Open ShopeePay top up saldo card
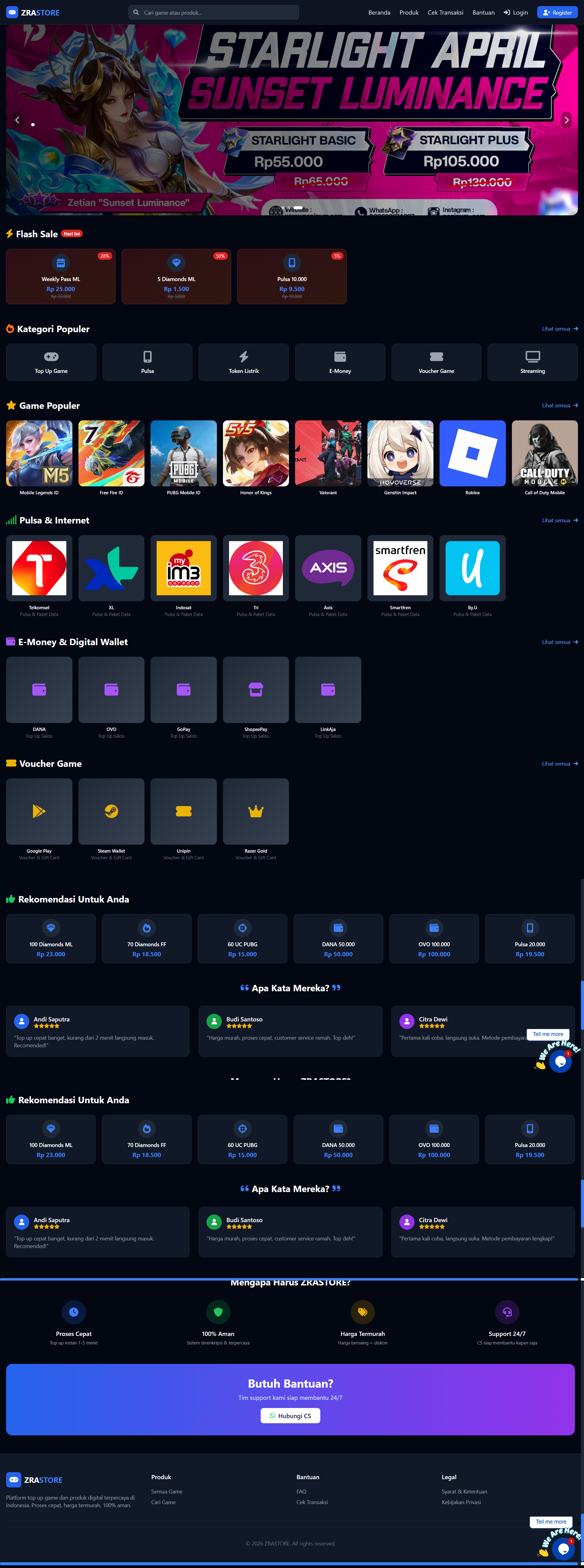Screen dimensions: 584x1568 click(256, 690)
